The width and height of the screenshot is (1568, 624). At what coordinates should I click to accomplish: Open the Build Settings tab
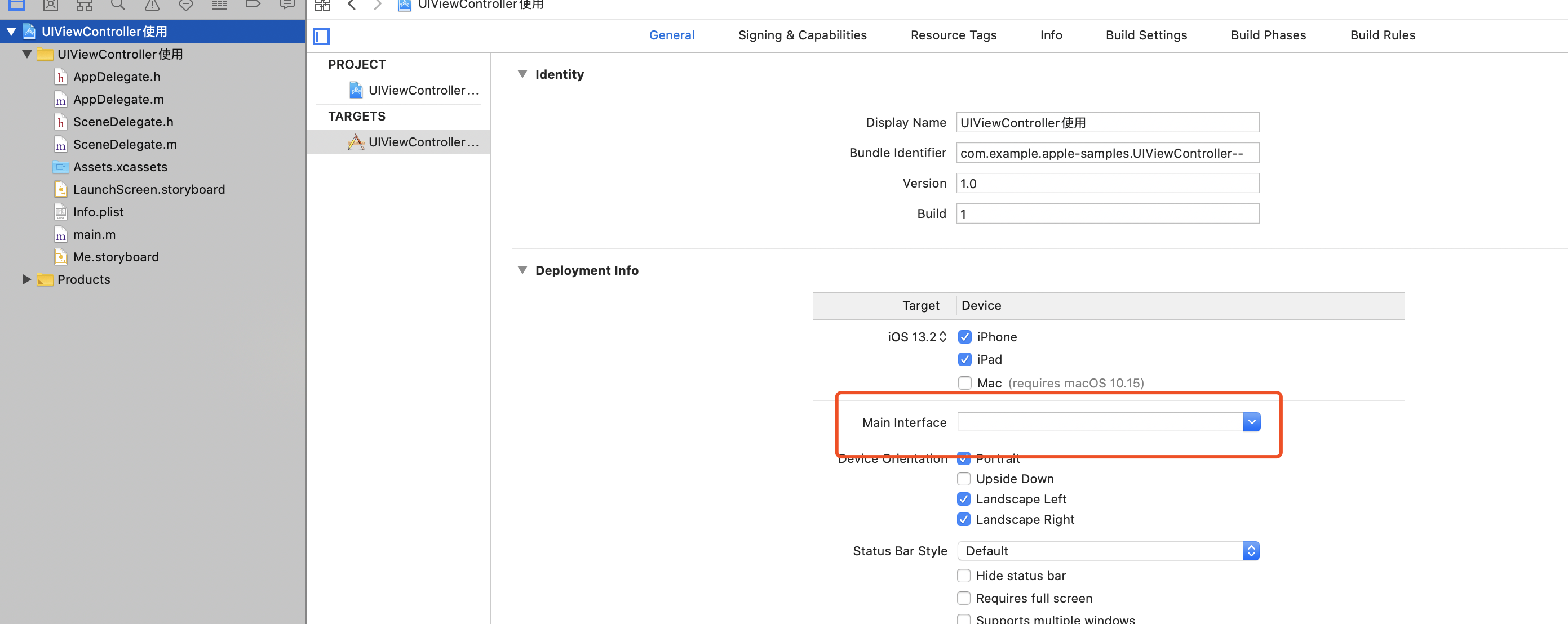point(1146,35)
